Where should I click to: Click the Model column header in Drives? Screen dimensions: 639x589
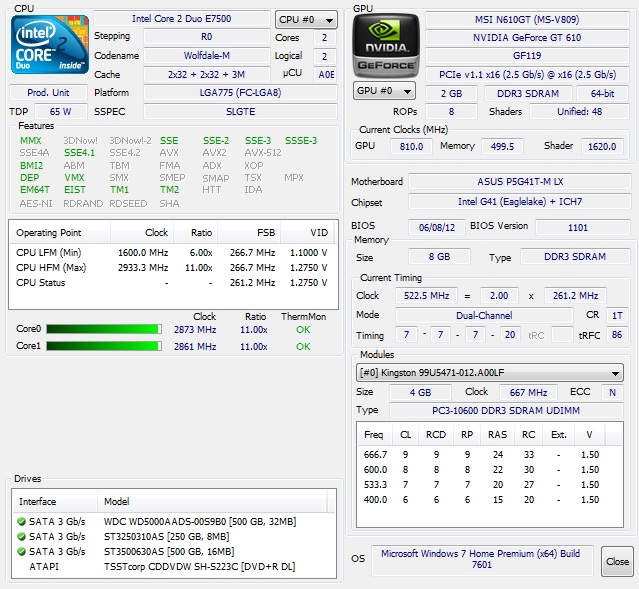(212, 501)
